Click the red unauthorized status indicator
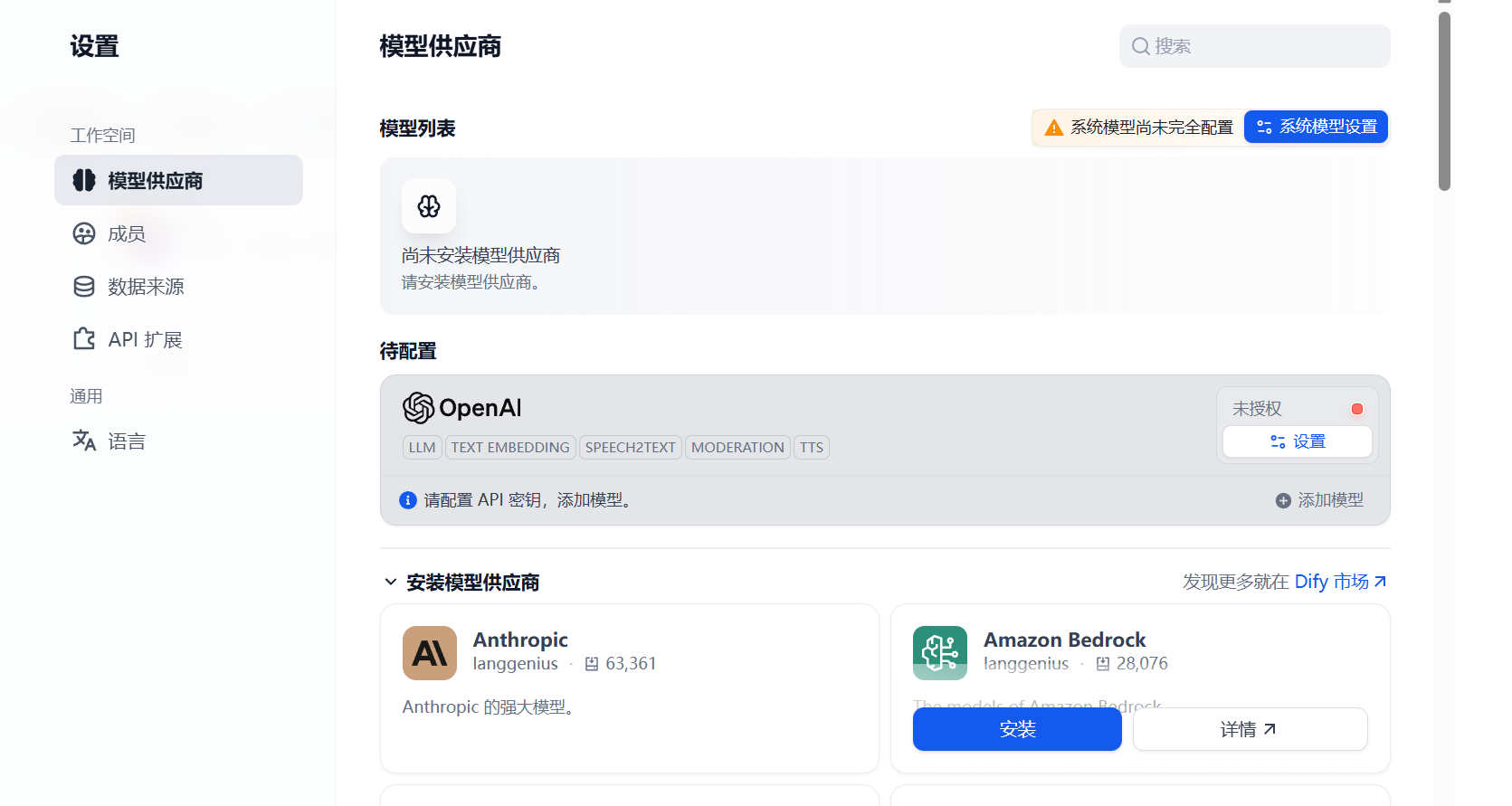Image resolution: width=1512 pixels, height=806 pixels. 1357,408
